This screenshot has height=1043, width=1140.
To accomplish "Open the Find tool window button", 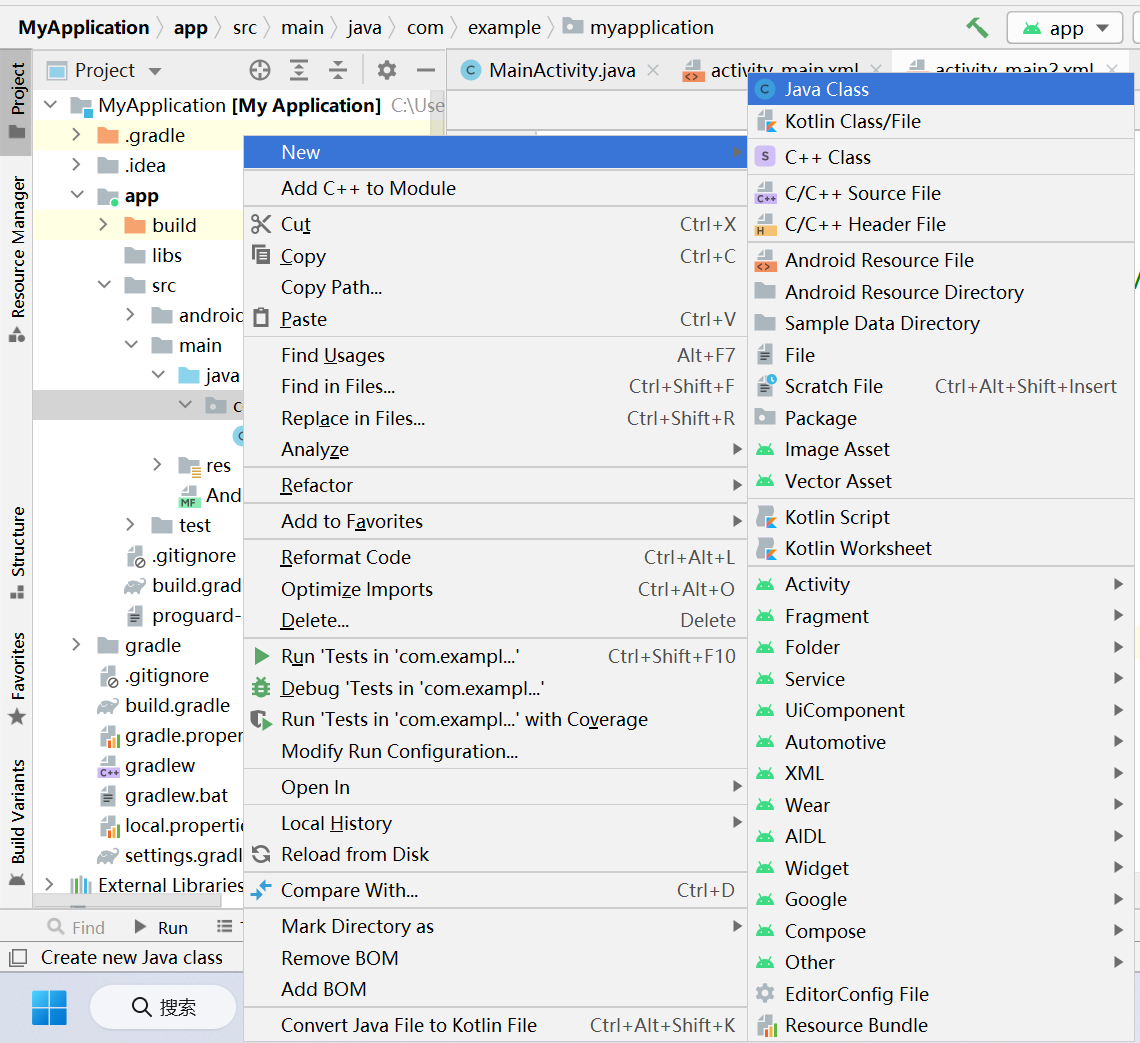I will (x=76, y=927).
